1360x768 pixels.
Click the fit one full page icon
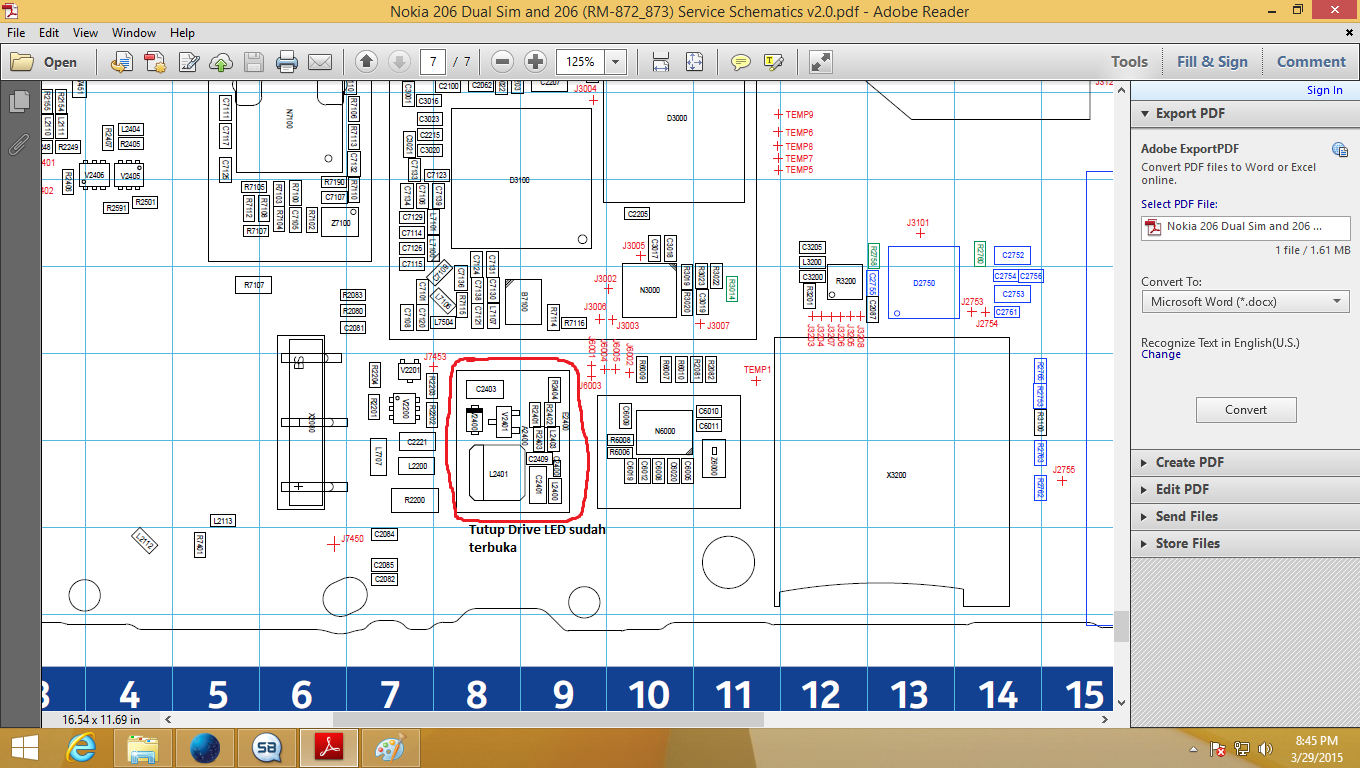(x=695, y=62)
